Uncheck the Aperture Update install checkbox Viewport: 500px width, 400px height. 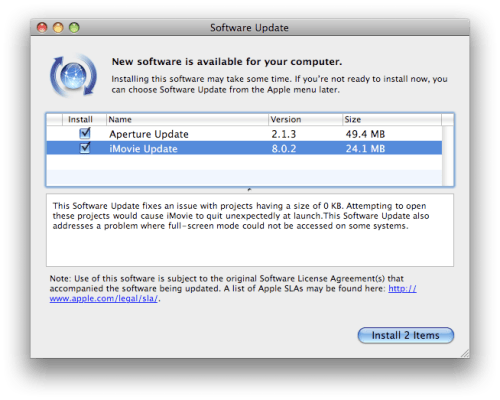85,133
